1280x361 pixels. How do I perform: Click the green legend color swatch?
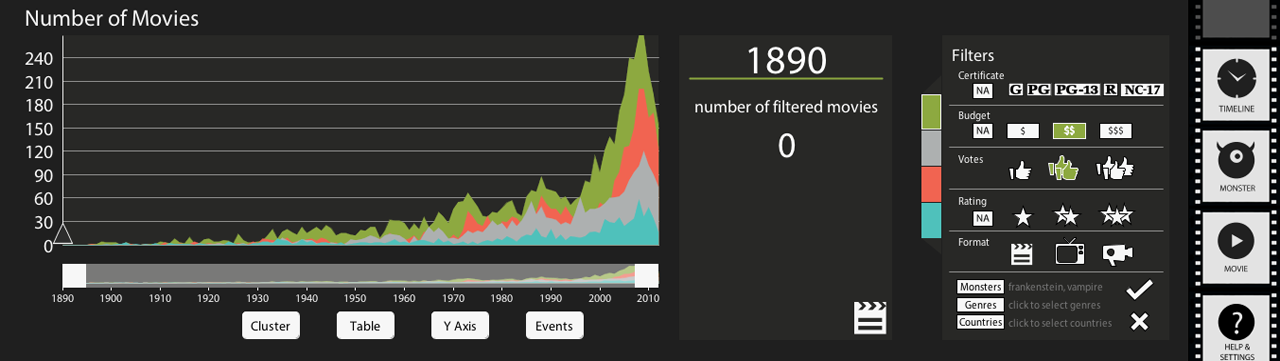[931, 113]
